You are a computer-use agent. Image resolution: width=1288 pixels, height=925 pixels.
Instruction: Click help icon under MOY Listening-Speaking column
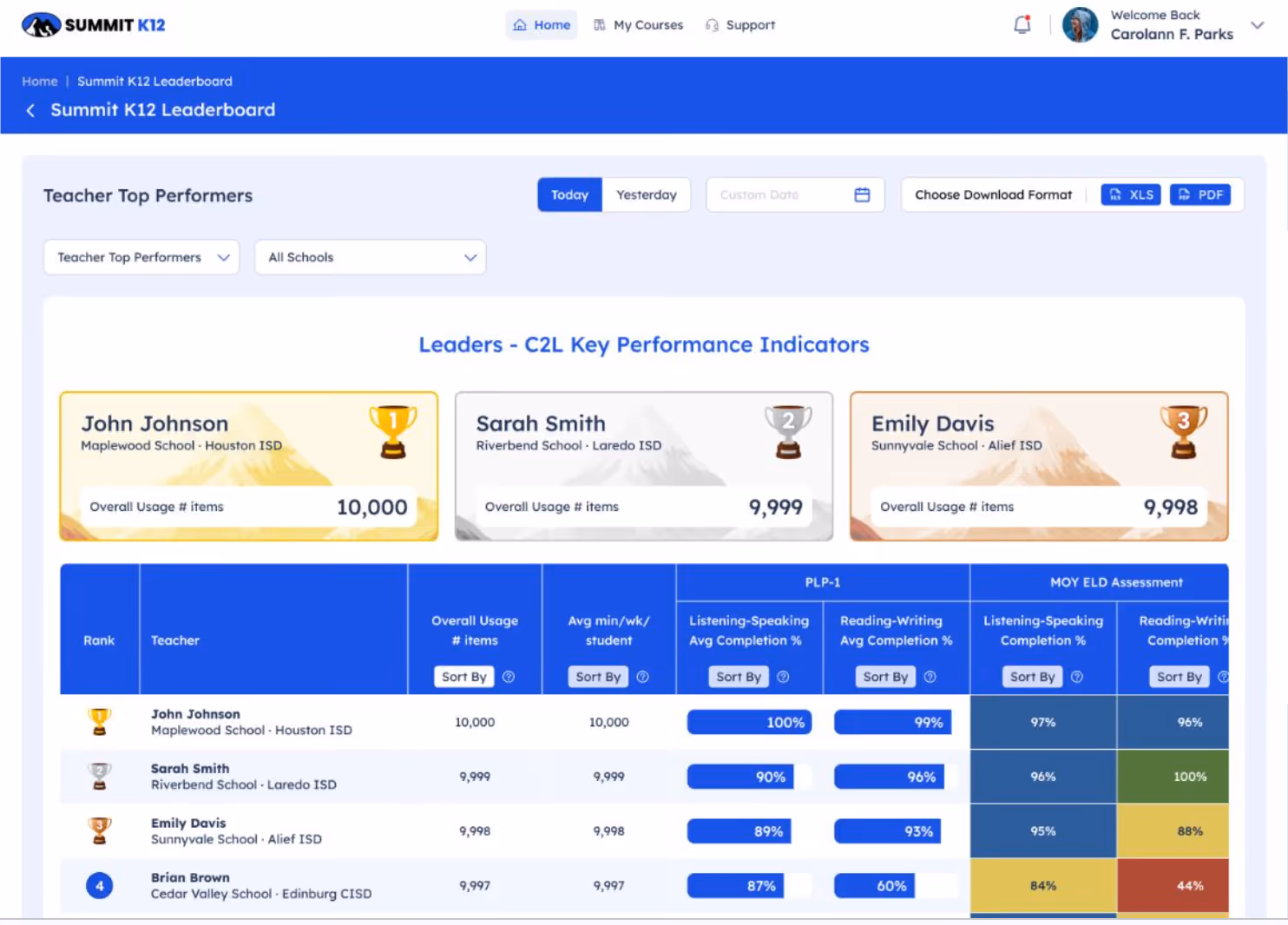click(1077, 677)
